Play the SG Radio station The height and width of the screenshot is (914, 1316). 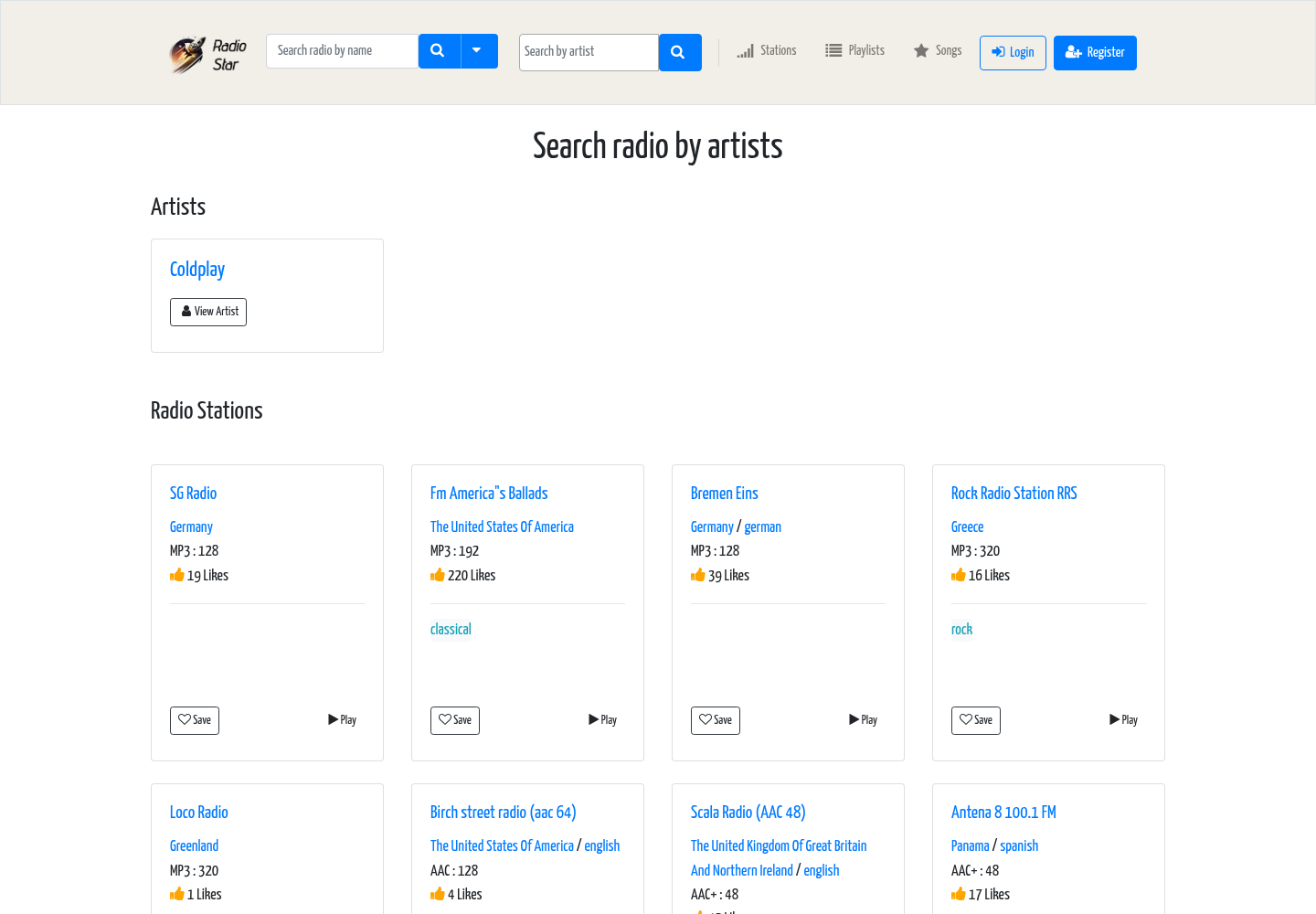[342, 720]
